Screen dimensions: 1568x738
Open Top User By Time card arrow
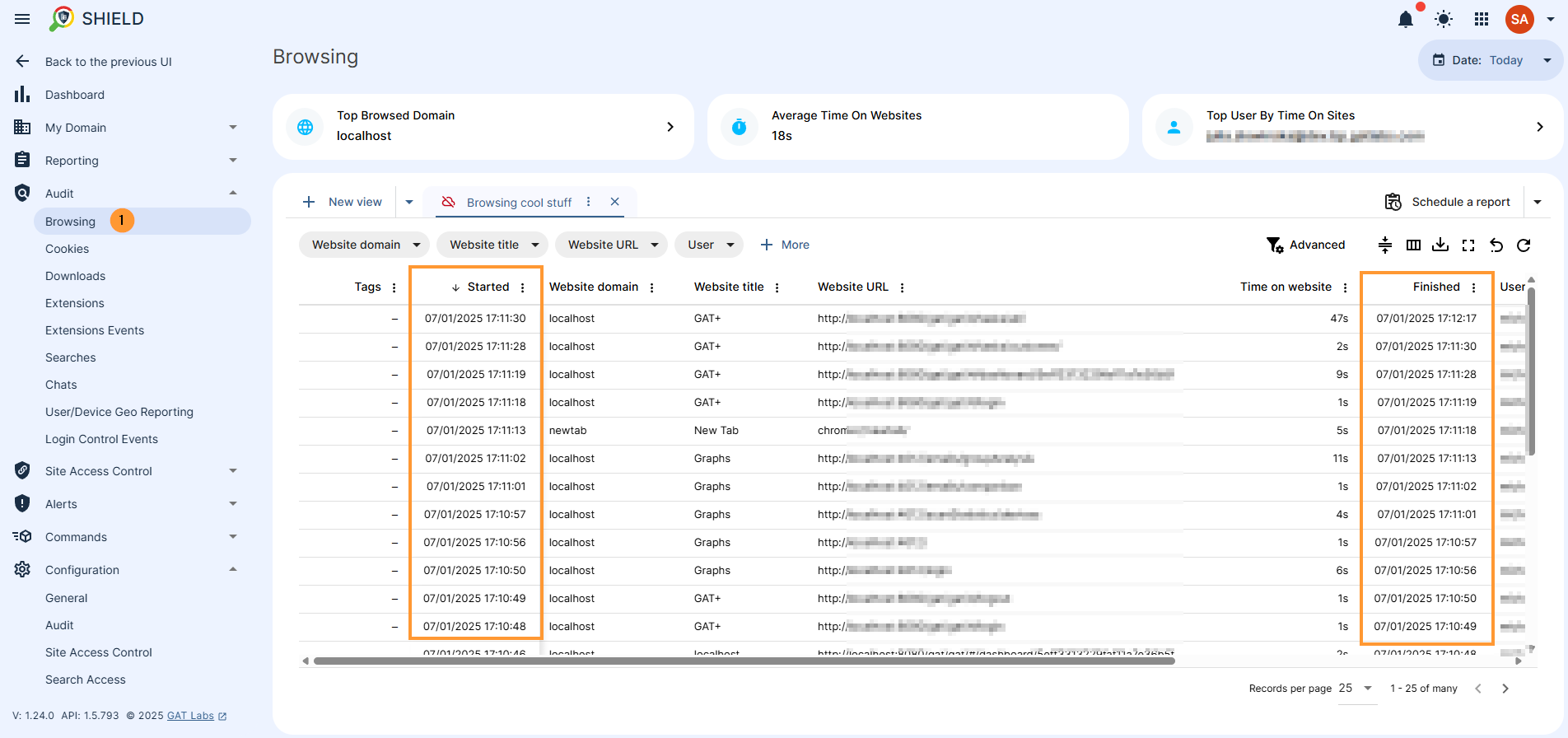1540,127
